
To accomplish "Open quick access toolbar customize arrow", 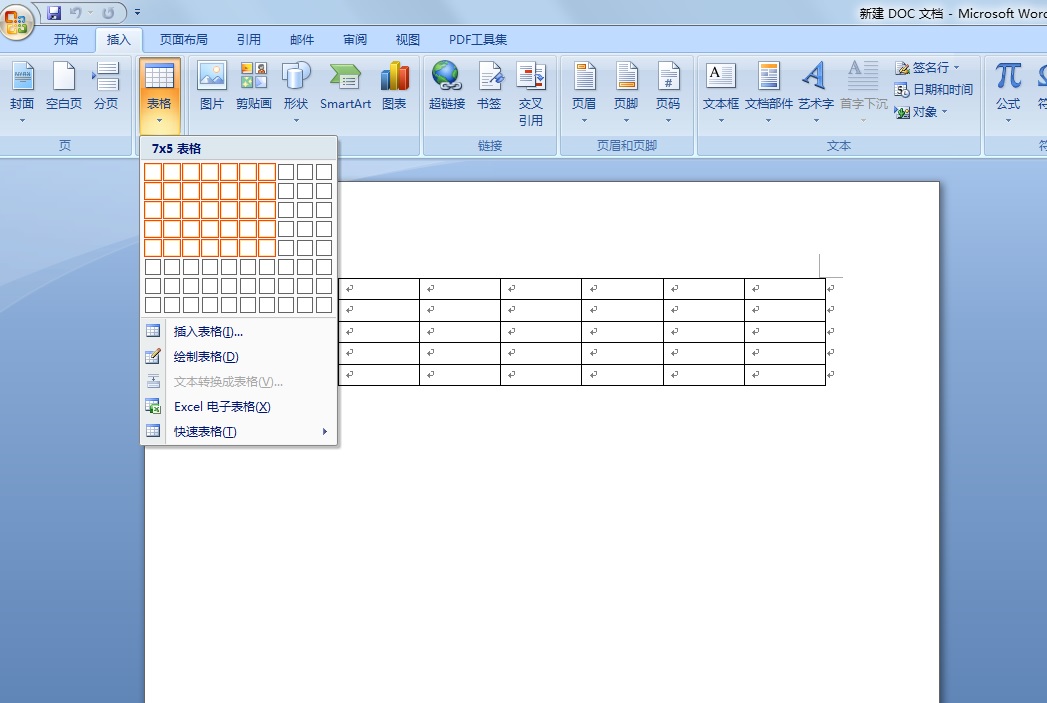I will coord(138,13).
